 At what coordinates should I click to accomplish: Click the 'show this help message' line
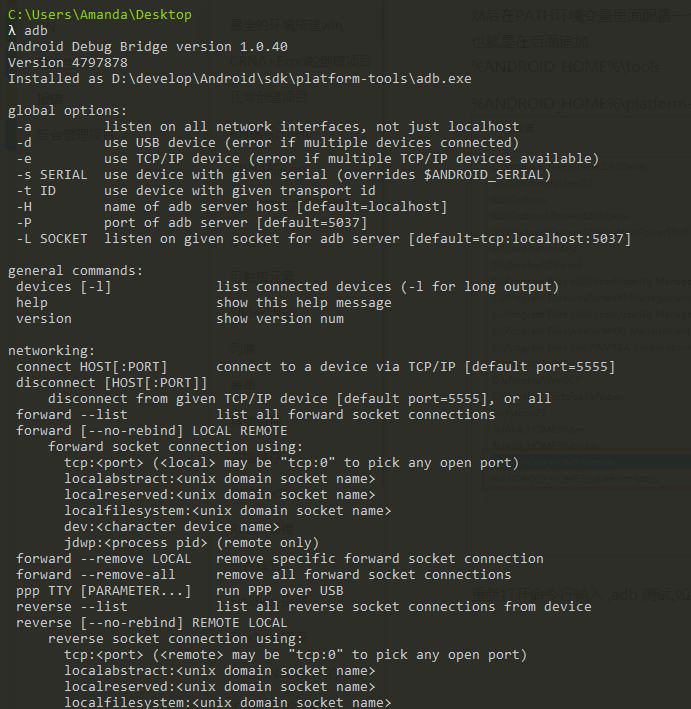(303, 303)
